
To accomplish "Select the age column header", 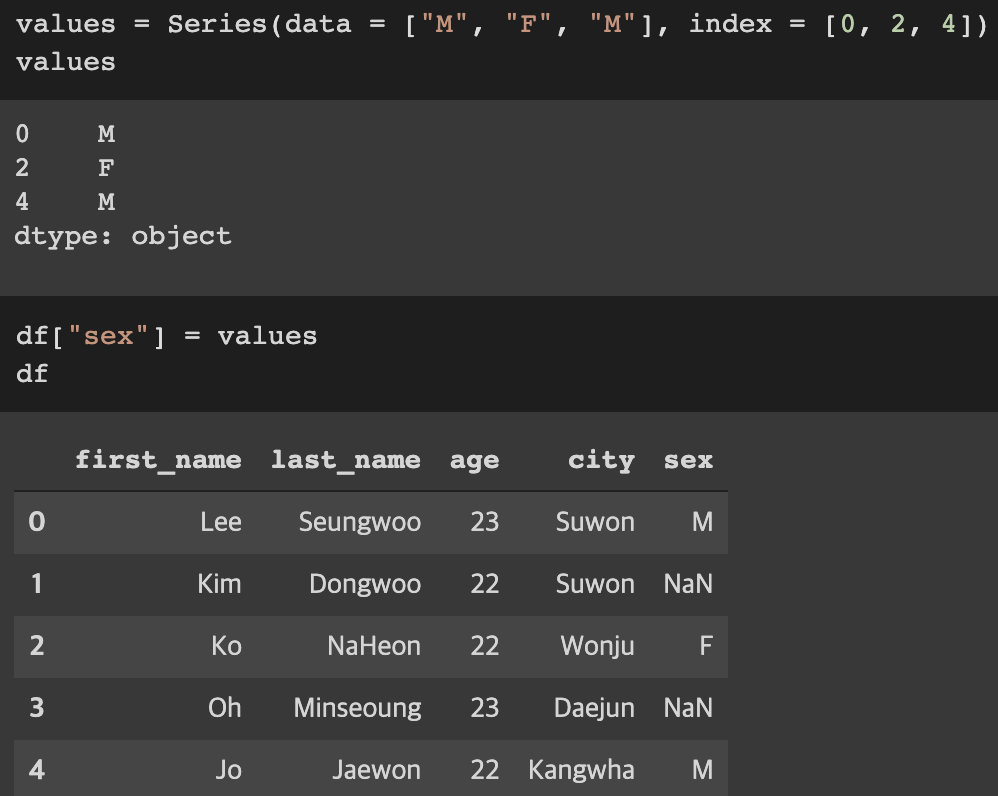I will 474,461.
